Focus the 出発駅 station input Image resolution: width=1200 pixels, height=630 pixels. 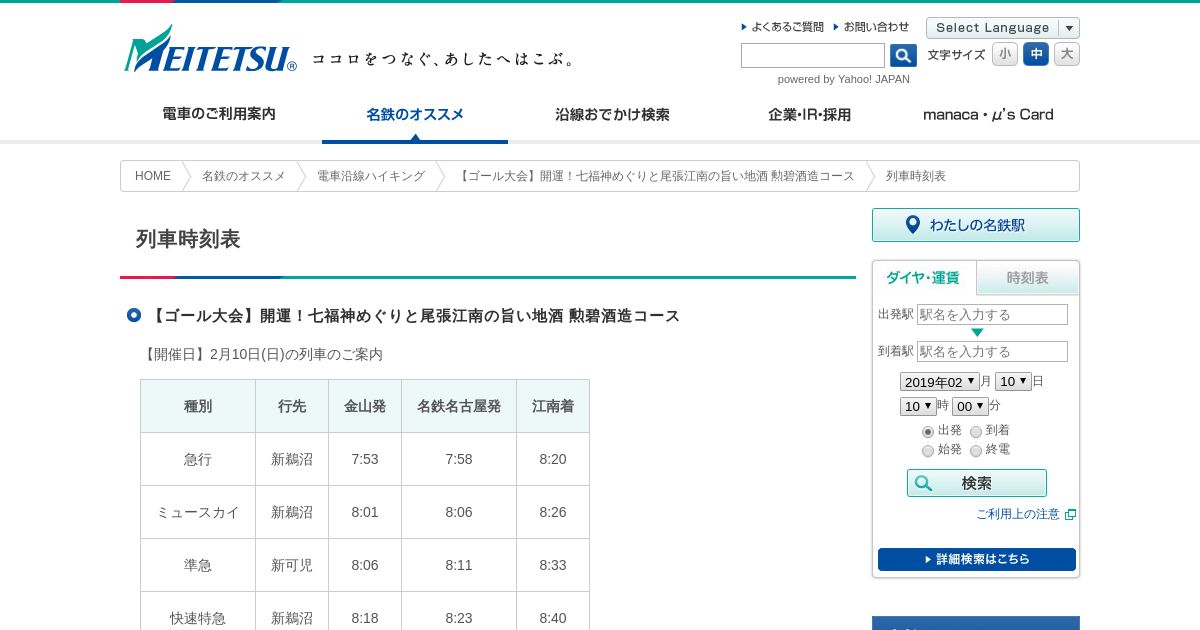pos(992,314)
